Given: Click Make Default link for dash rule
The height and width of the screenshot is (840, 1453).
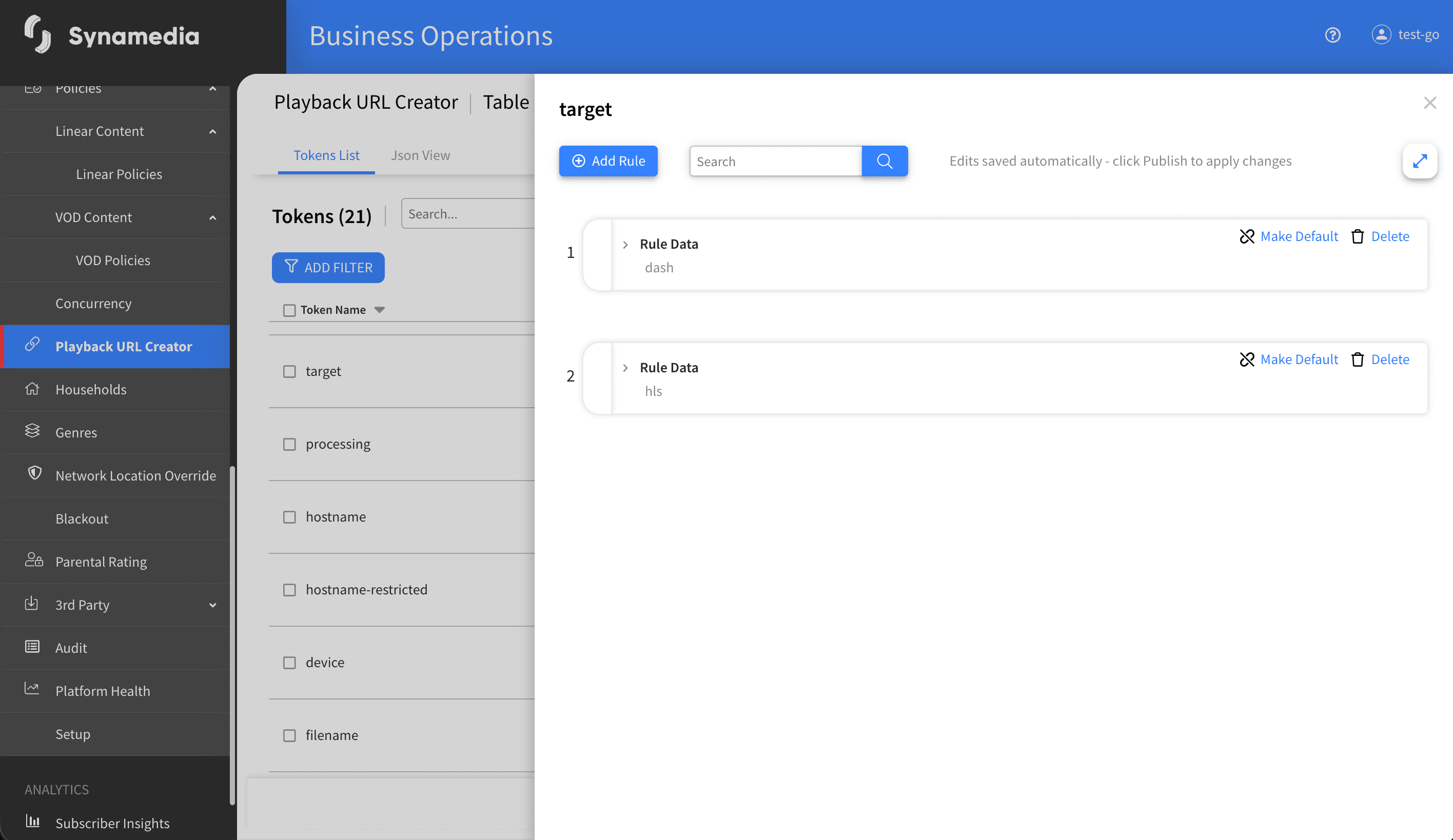Looking at the screenshot, I should tap(1299, 236).
